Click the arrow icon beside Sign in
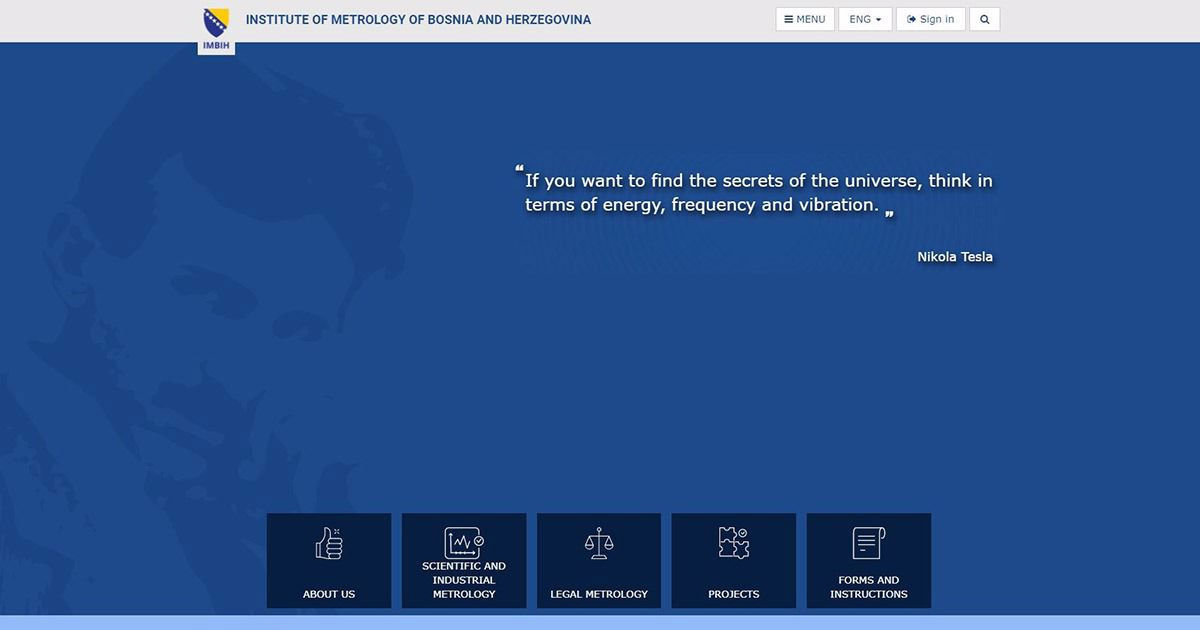The width and height of the screenshot is (1200, 630). (x=911, y=19)
